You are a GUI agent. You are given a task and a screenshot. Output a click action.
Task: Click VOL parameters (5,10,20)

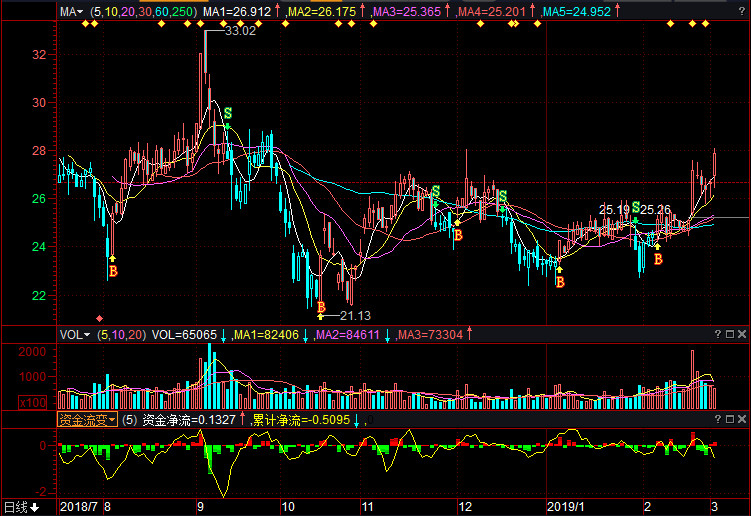pos(121,335)
